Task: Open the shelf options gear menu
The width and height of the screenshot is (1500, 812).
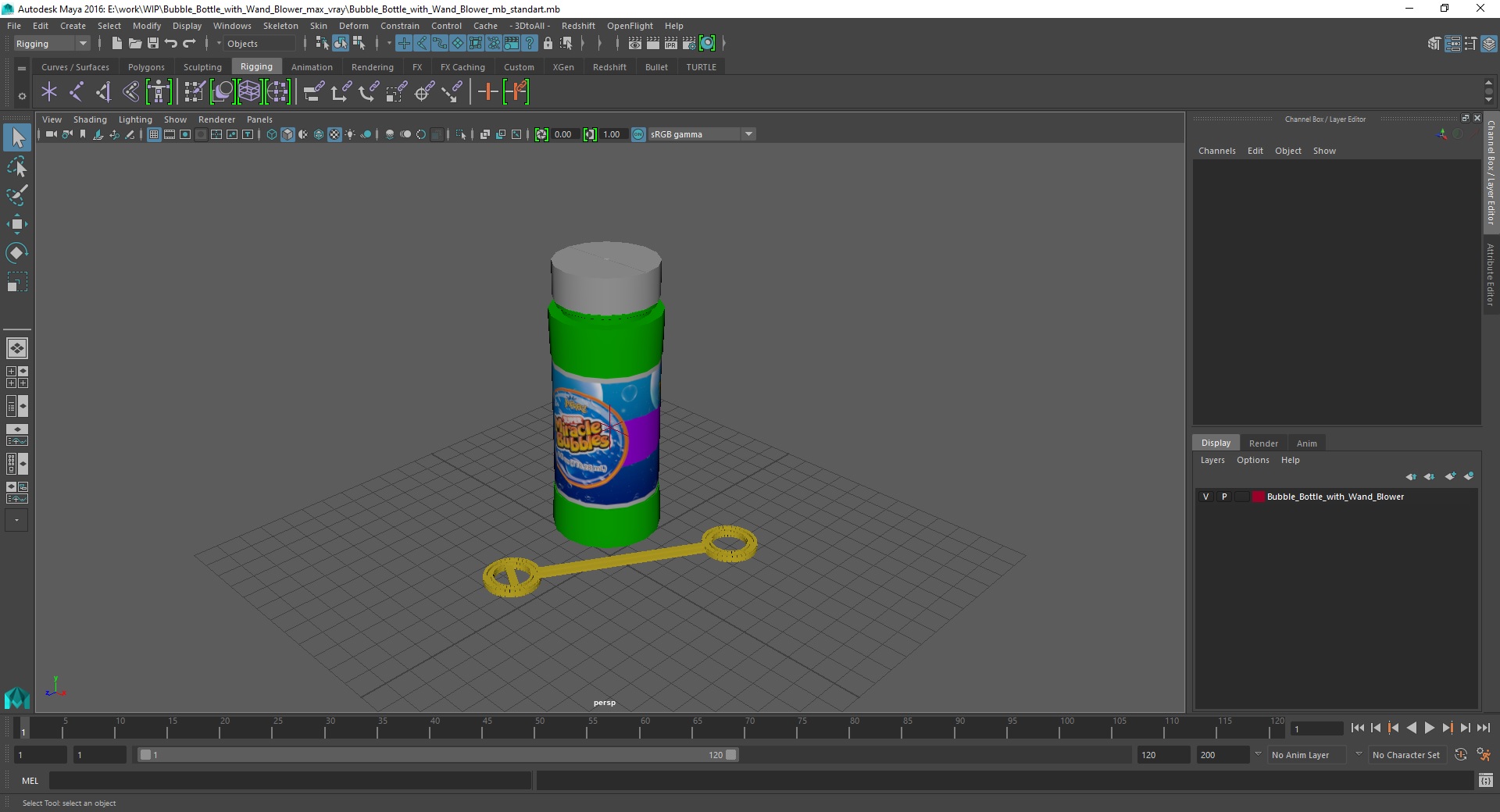Action: click(22, 97)
